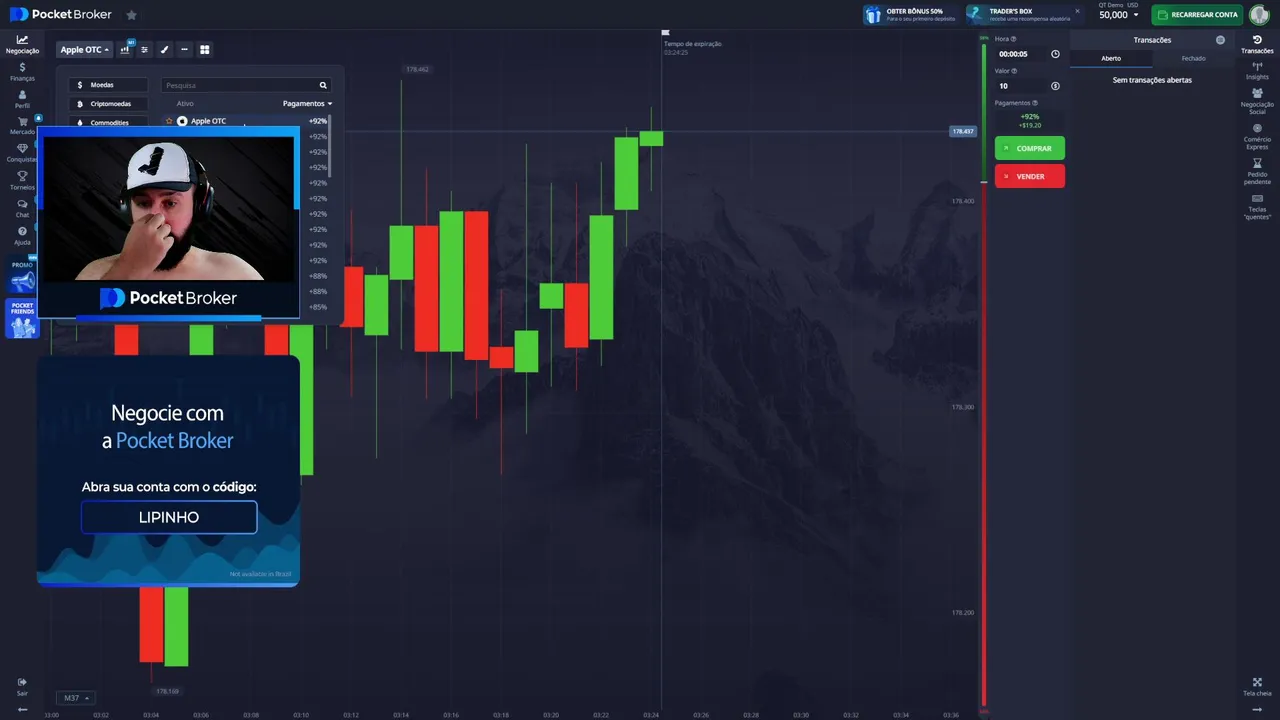Click the user avatar icon

(x=1259, y=15)
